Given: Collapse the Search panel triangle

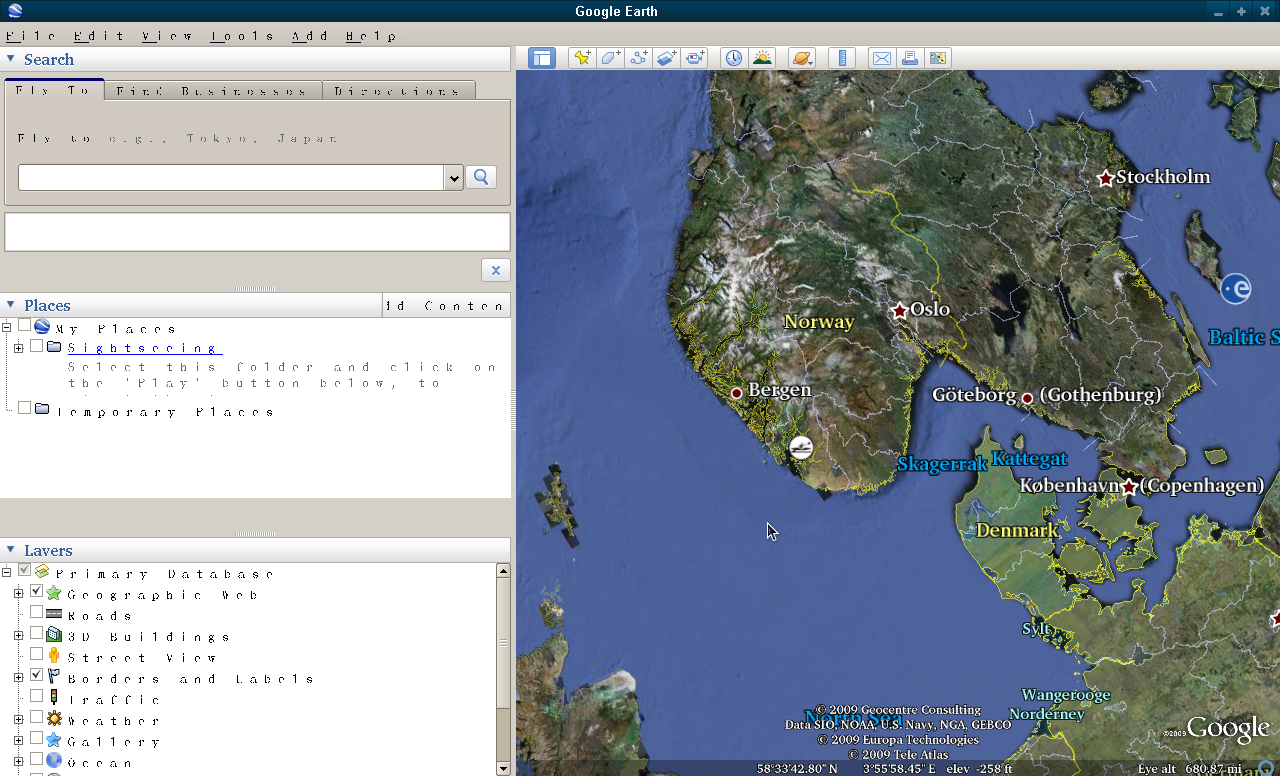Looking at the screenshot, I should (x=11, y=59).
